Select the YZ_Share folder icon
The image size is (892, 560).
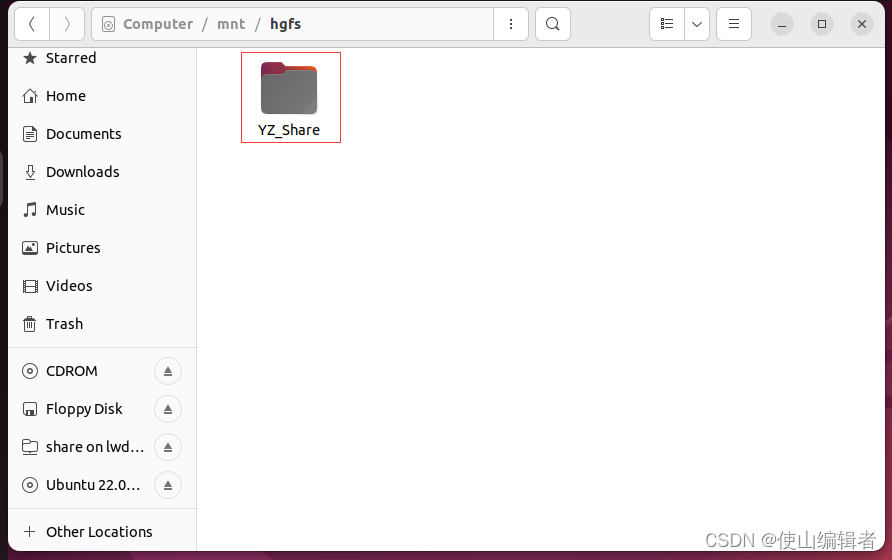[289, 88]
